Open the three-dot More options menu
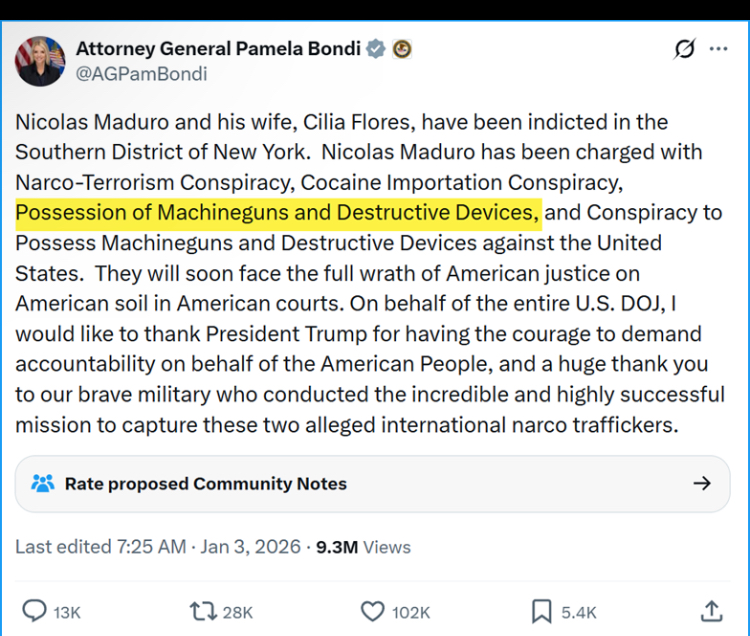 (718, 49)
